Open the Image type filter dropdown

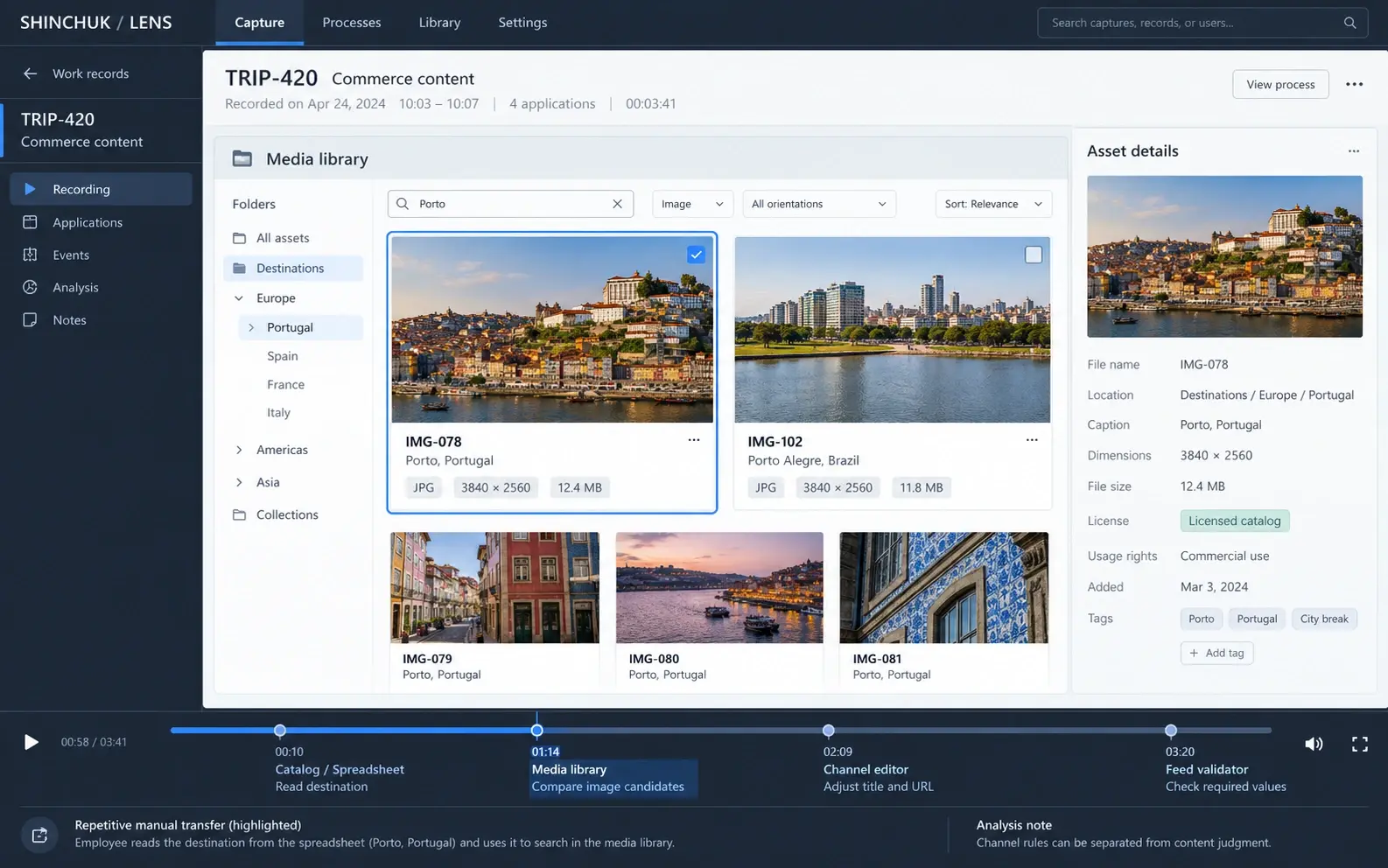click(x=692, y=204)
